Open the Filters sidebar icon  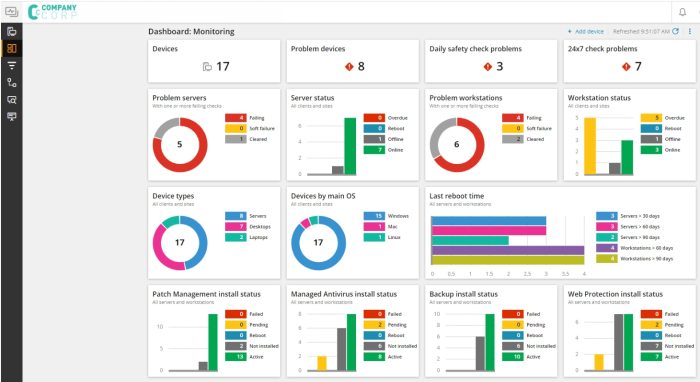tap(12, 66)
